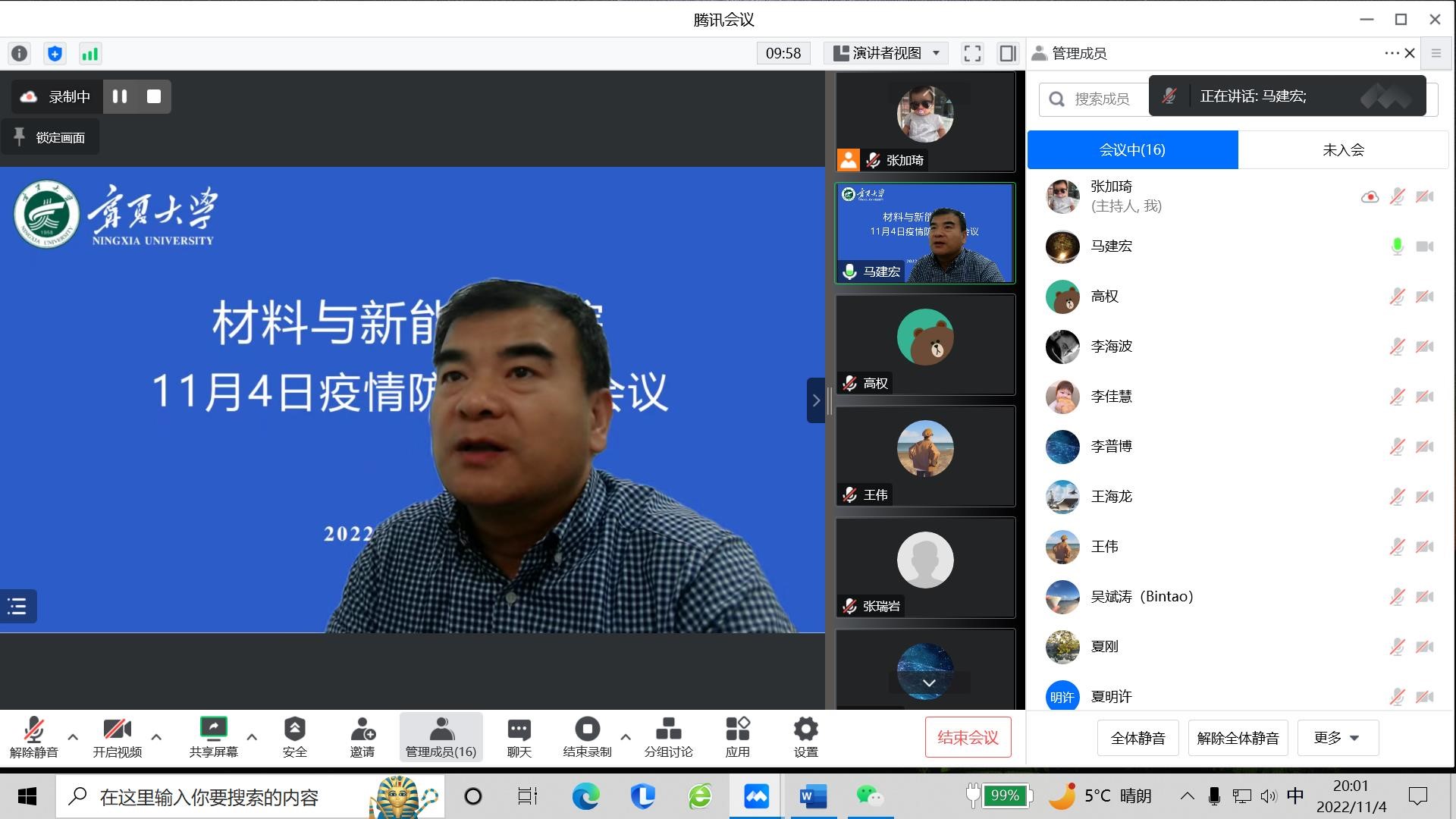This screenshot has width=1456, height=819.
Task: Mute 马建宏's active microphone
Action: tap(1397, 246)
